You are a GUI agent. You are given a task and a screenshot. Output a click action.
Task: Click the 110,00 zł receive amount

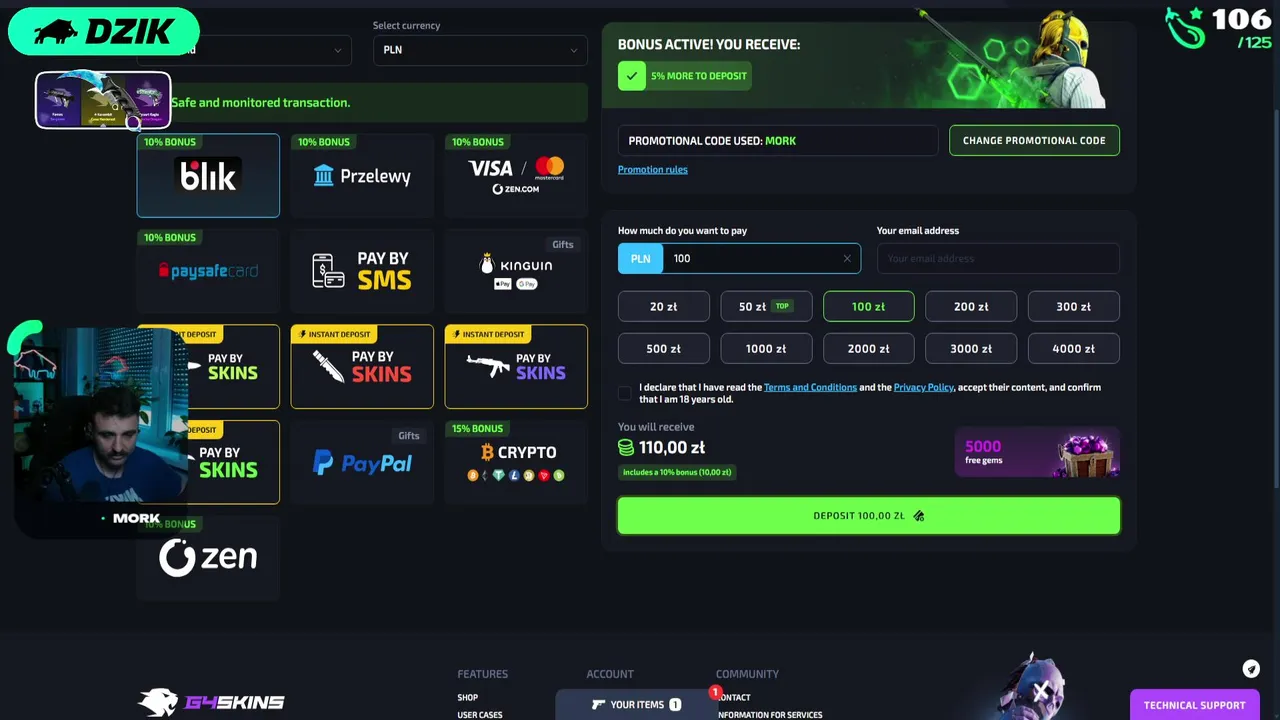click(672, 448)
